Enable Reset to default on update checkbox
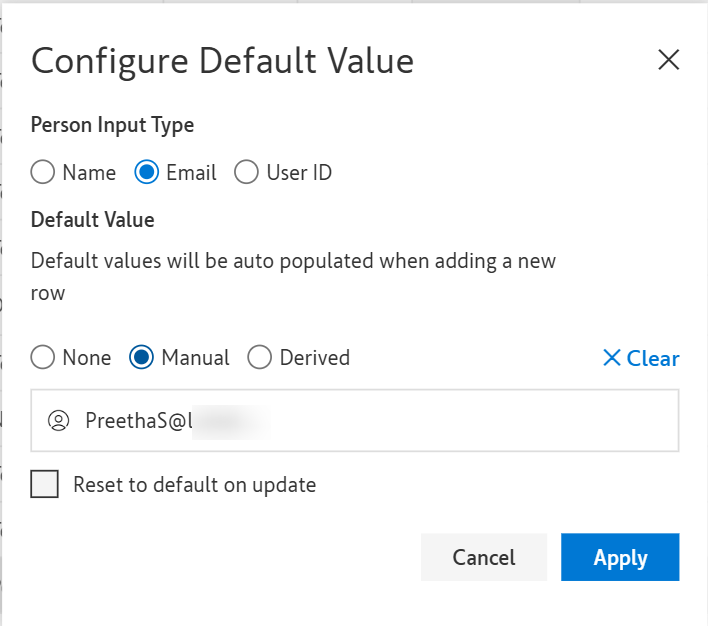The height and width of the screenshot is (626, 708). pos(45,485)
